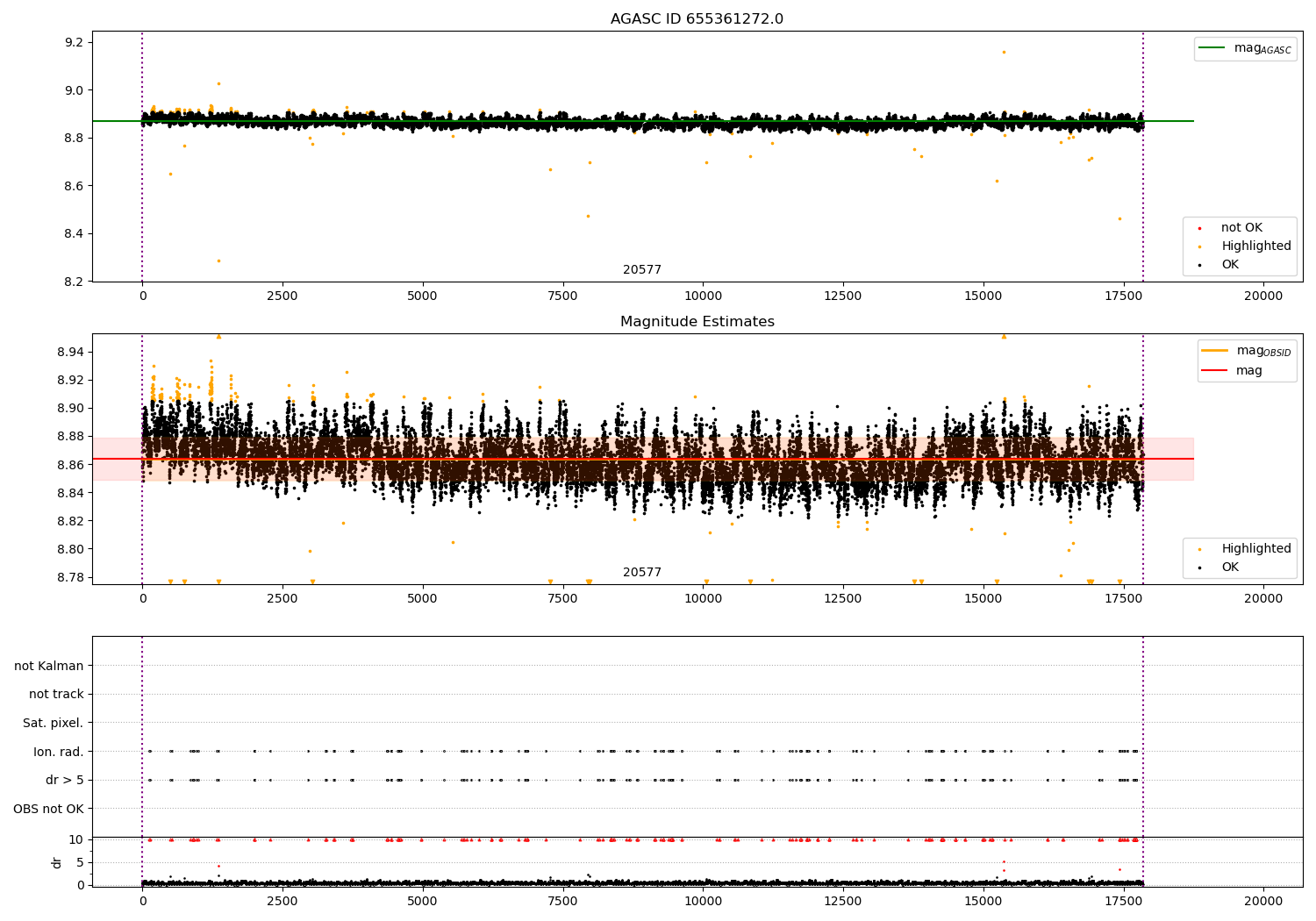Click the 8.86 y-tick of Magnitude Estimates
The height and width of the screenshot is (921, 1316).
71,465
